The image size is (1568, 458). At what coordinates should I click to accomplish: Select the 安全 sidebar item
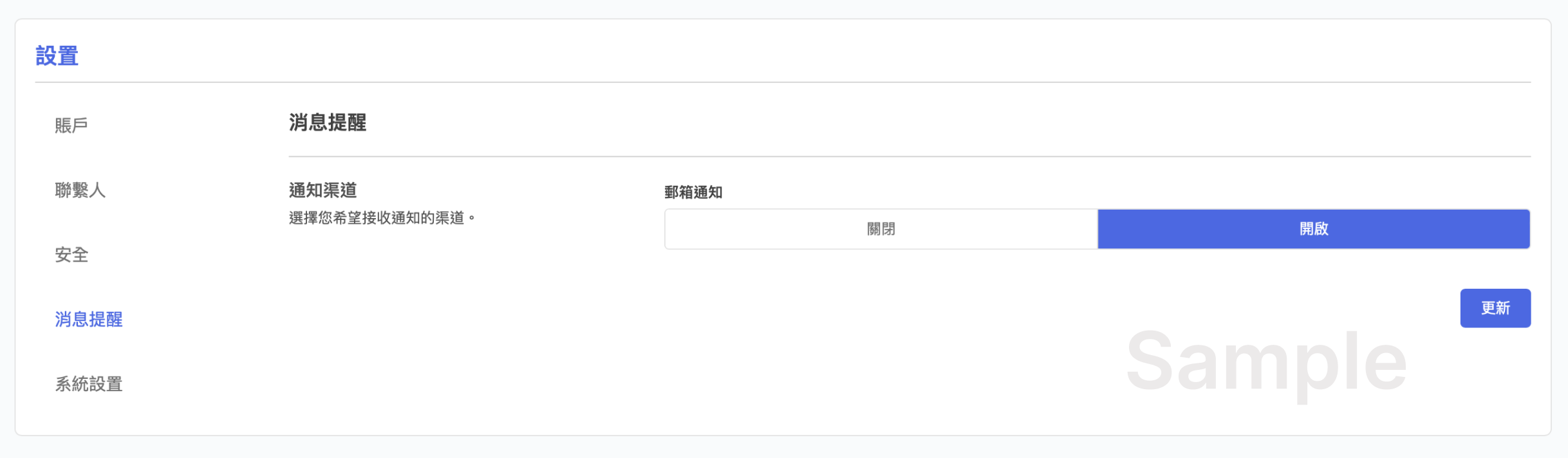[x=71, y=255]
